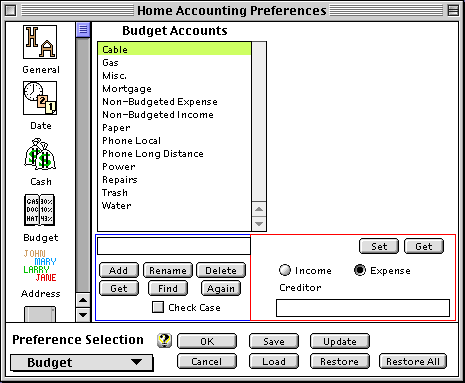465x383 pixels.
Task: Select the Paper account
Action: (x=174, y=127)
